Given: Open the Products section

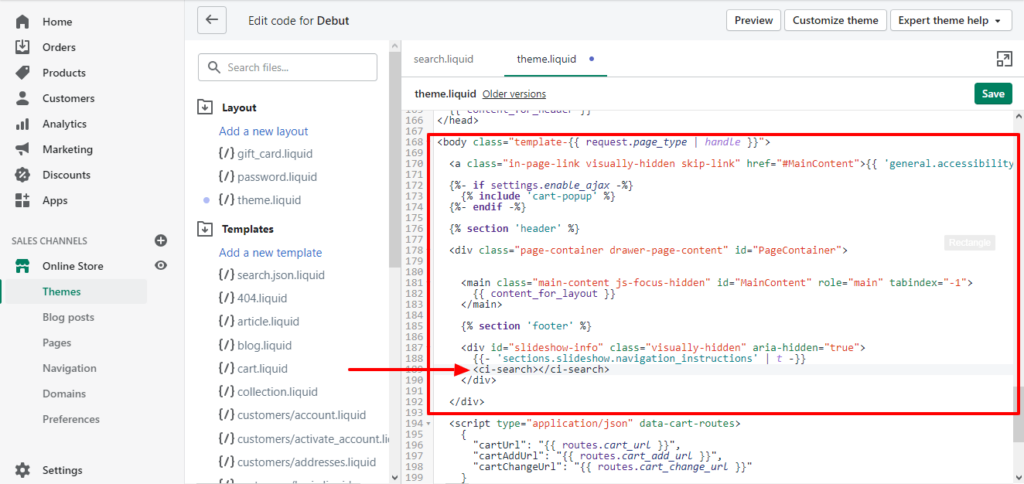Looking at the screenshot, I should 64,73.
